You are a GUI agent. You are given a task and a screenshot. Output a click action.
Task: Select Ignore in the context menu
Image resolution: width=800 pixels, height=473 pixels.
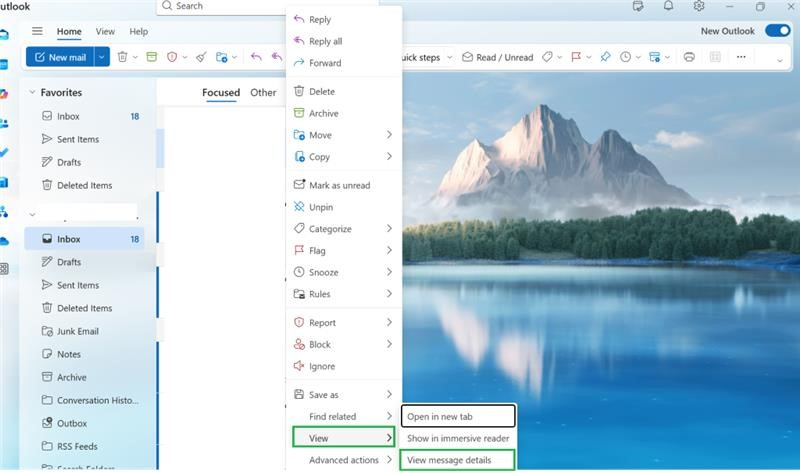[x=343, y=366]
